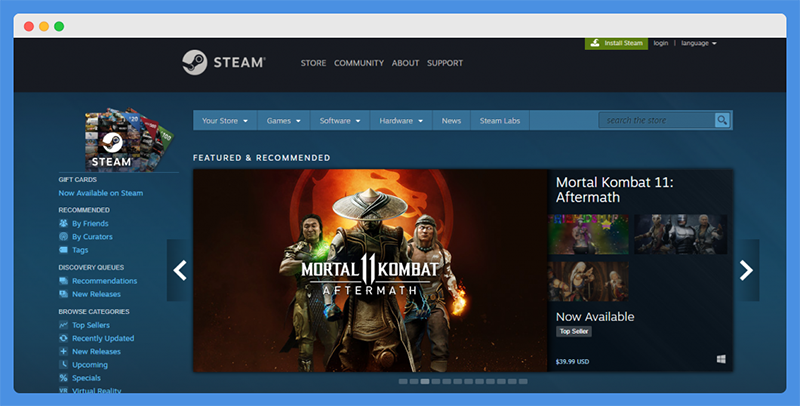Open the Top Sellers category link
Viewport: 800px width, 406px height.
point(91,325)
